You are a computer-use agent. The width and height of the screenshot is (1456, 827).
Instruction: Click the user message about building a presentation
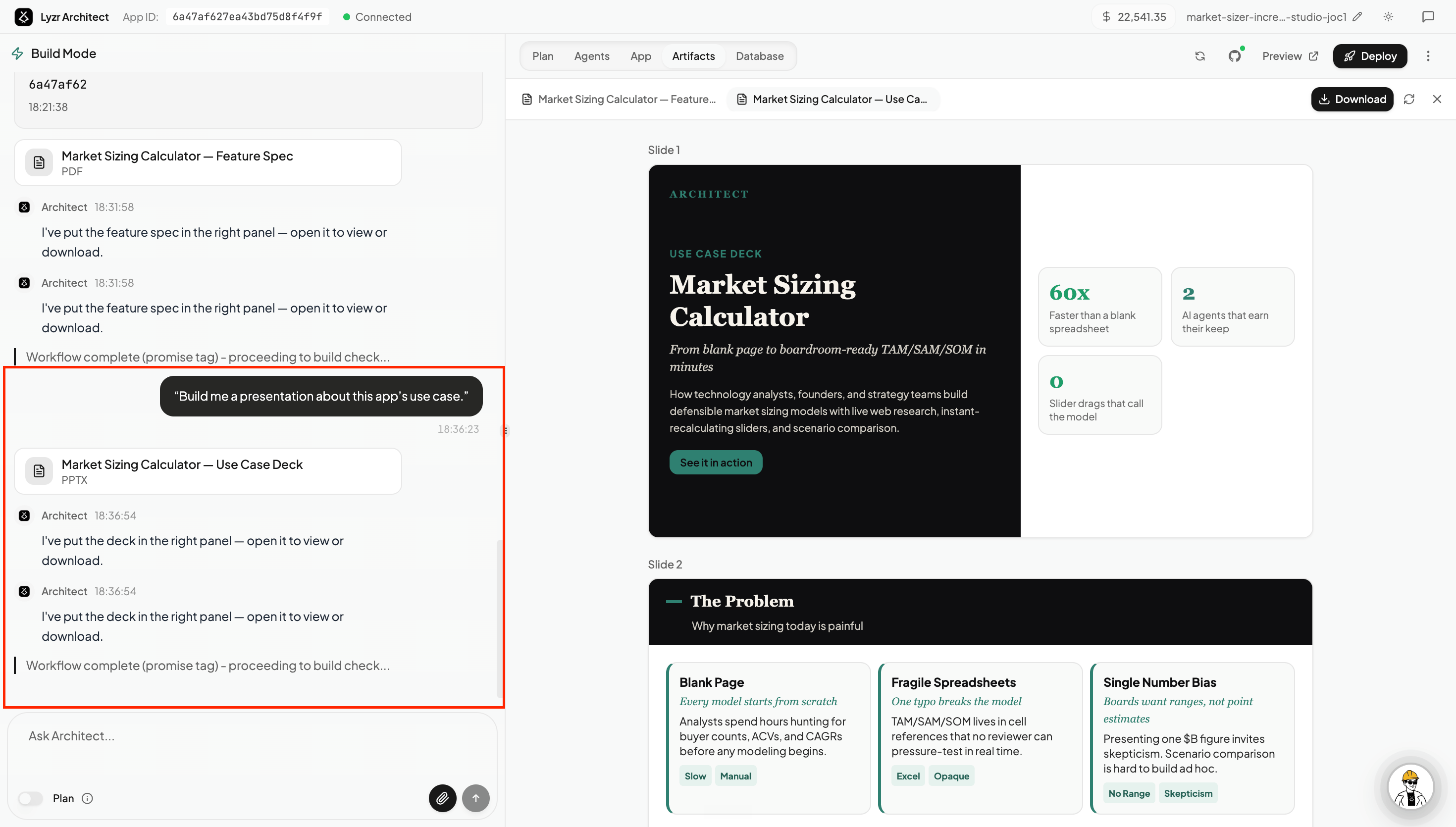(321, 396)
